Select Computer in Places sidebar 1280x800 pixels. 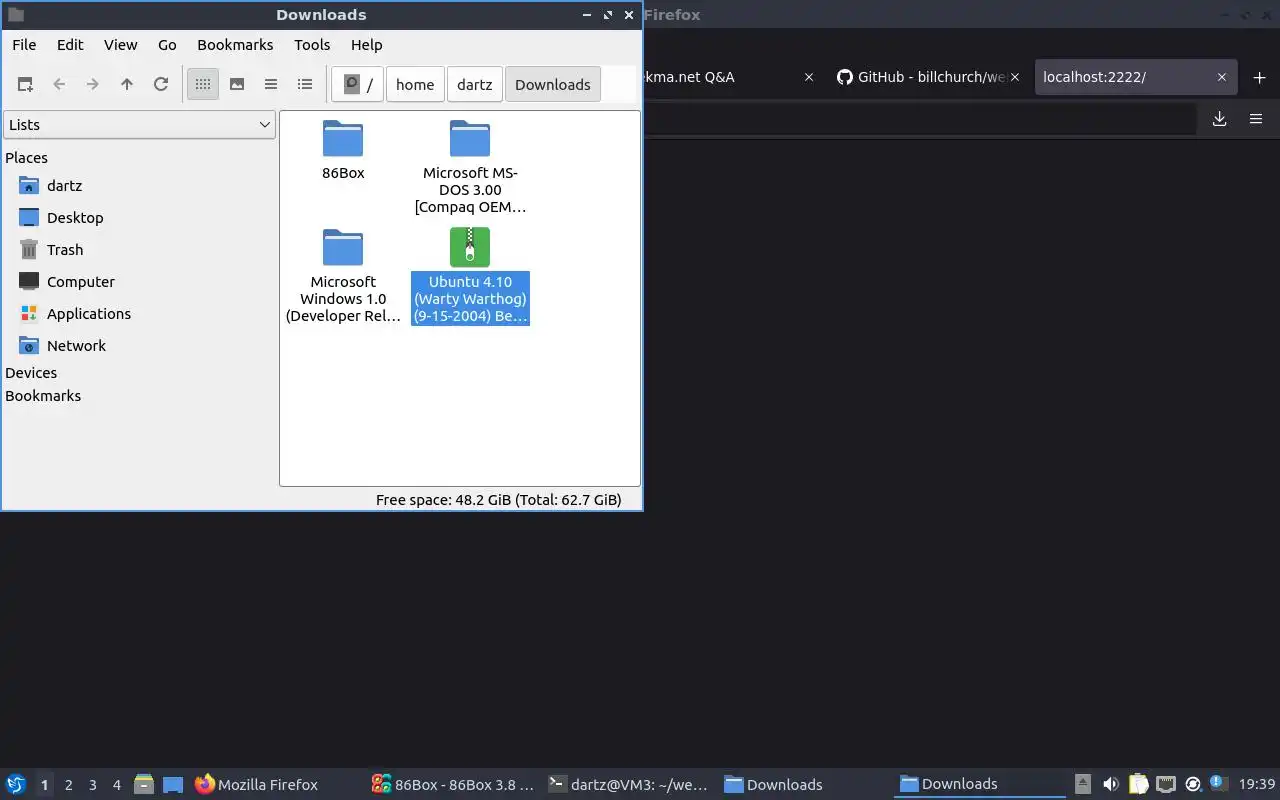click(x=80, y=282)
